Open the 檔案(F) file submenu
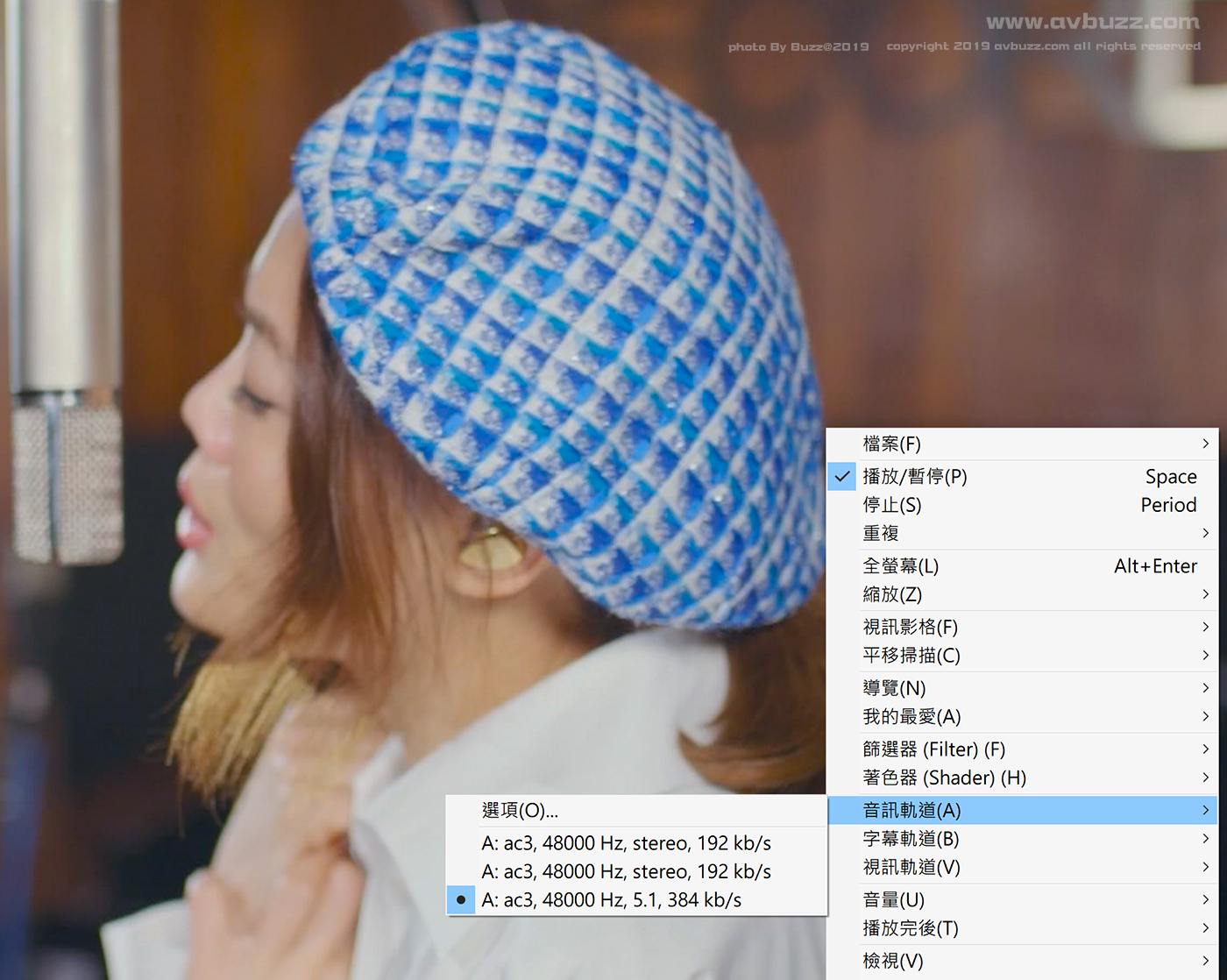1227x980 pixels. (x=891, y=444)
